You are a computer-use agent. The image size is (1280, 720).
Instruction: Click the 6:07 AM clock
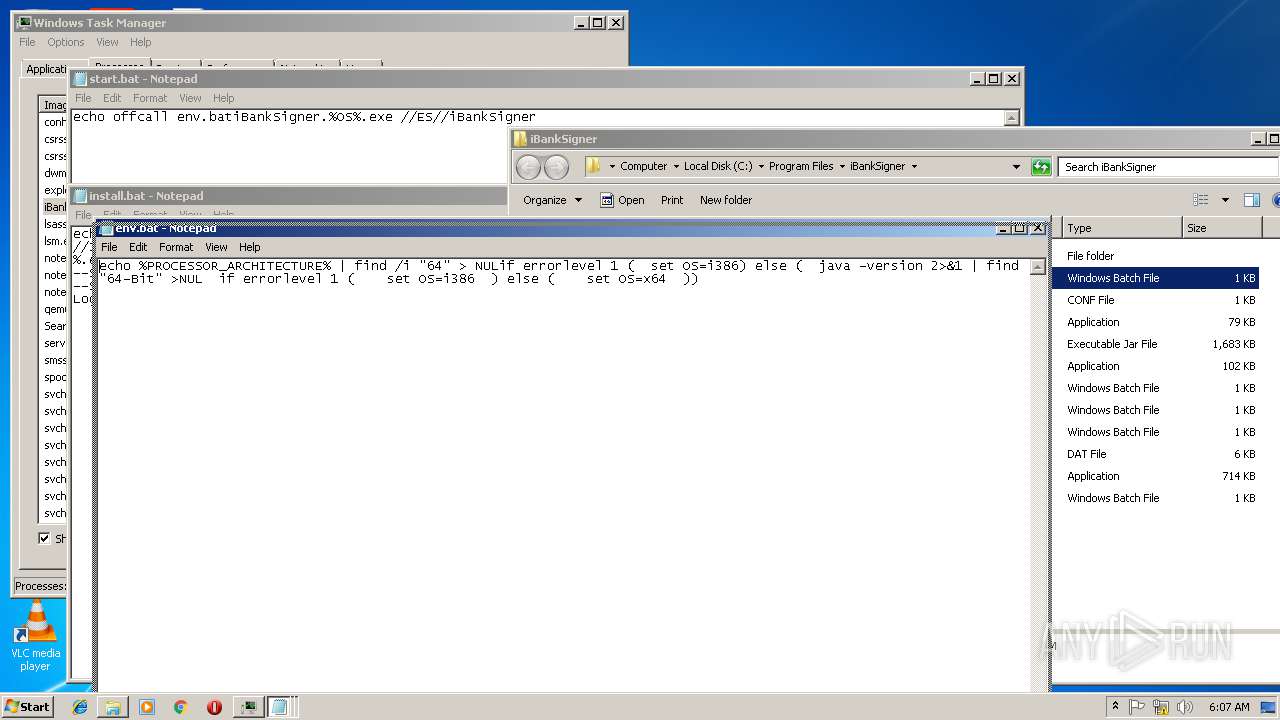[1229, 707]
